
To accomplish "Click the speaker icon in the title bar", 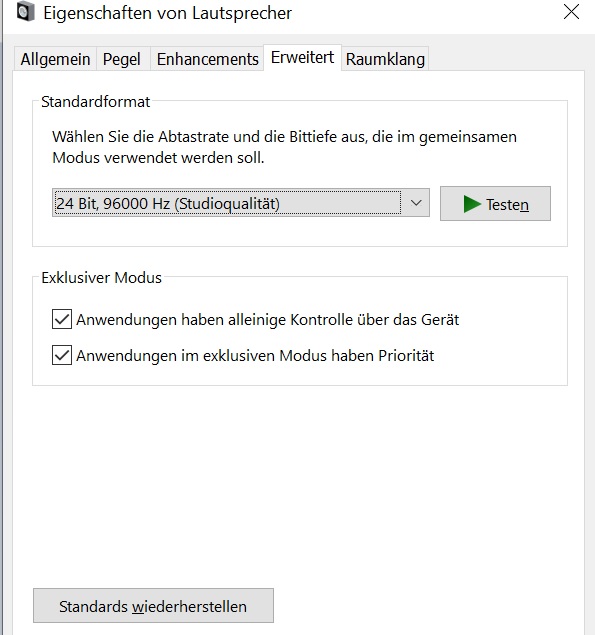I will (26, 12).
